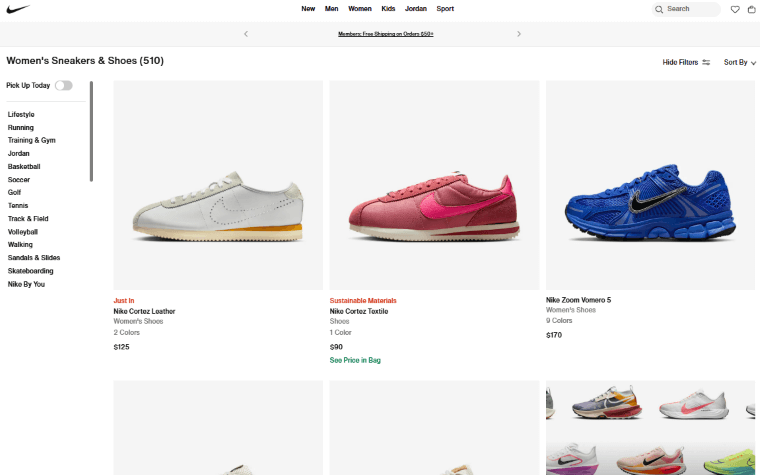Screen dimensions: 760x475
Task: Click Members Free Shipping banner link
Action: point(386,34)
